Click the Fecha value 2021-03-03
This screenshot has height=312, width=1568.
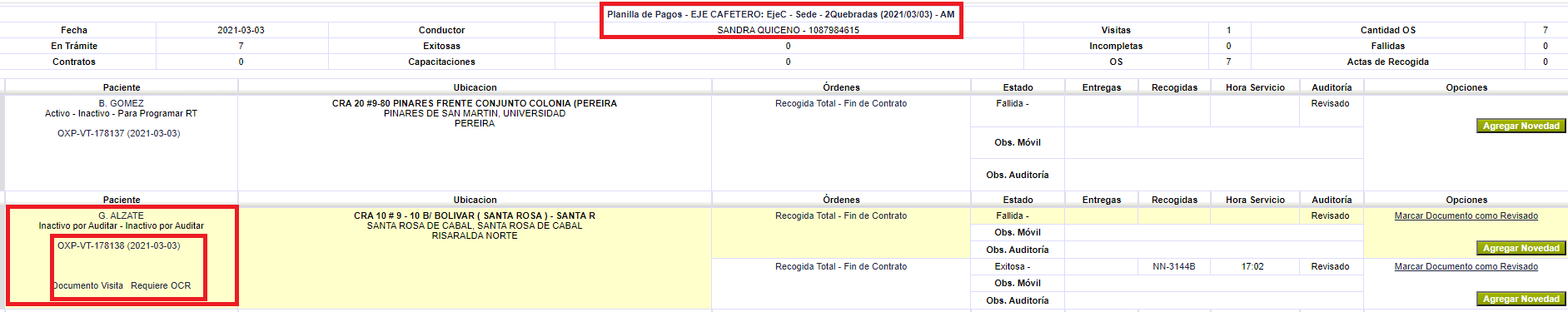tap(241, 30)
